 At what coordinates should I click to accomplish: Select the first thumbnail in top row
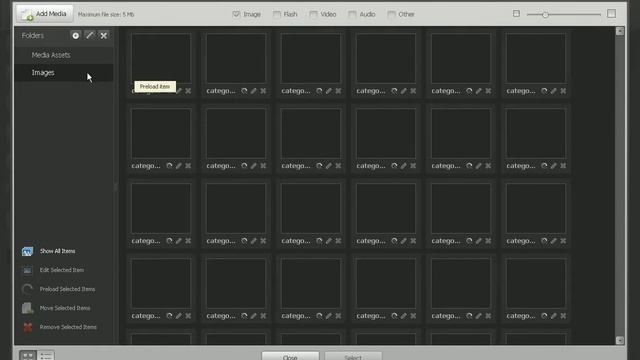pyautogui.click(x=161, y=58)
